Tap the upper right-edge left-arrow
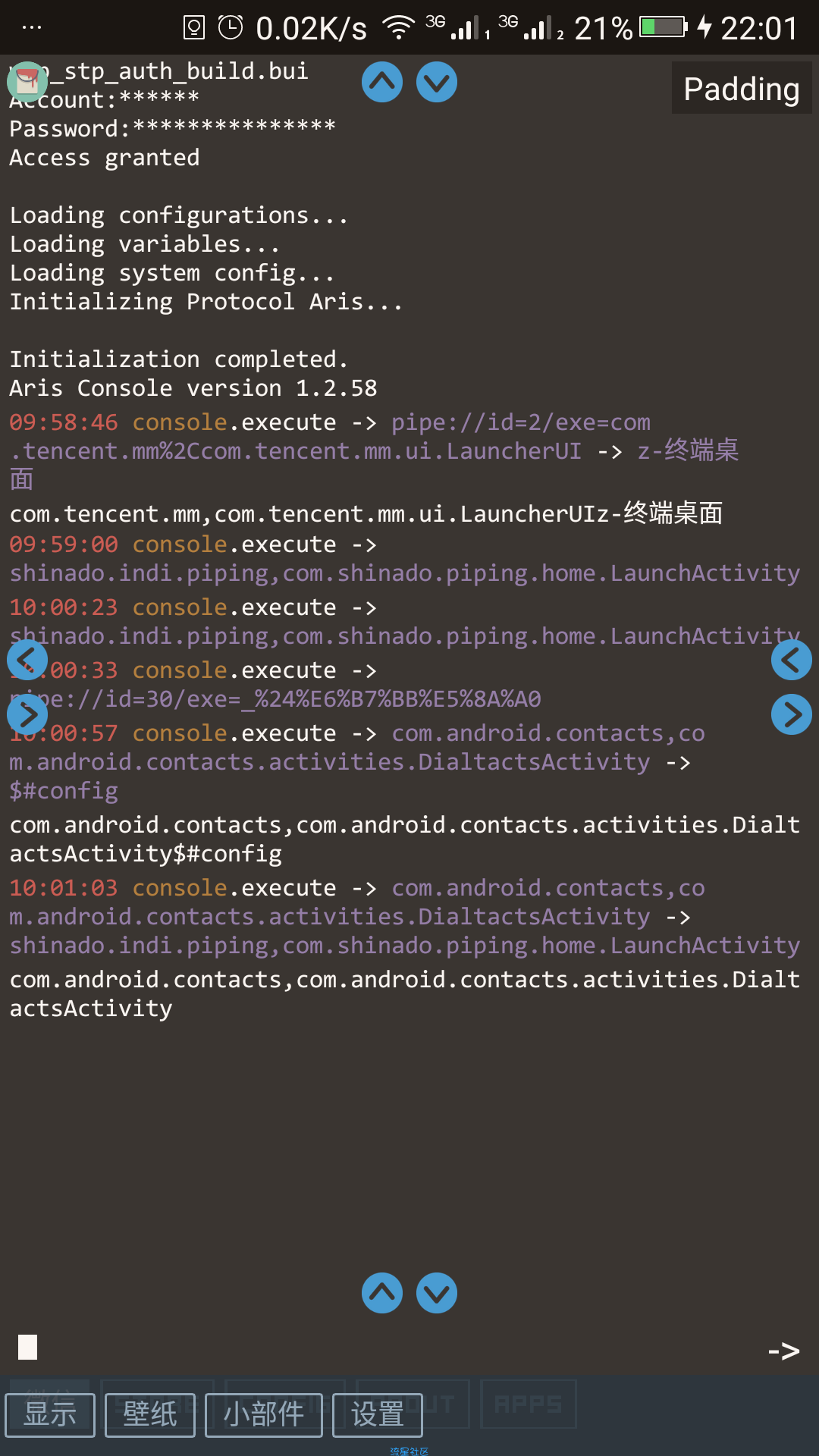 point(792,660)
